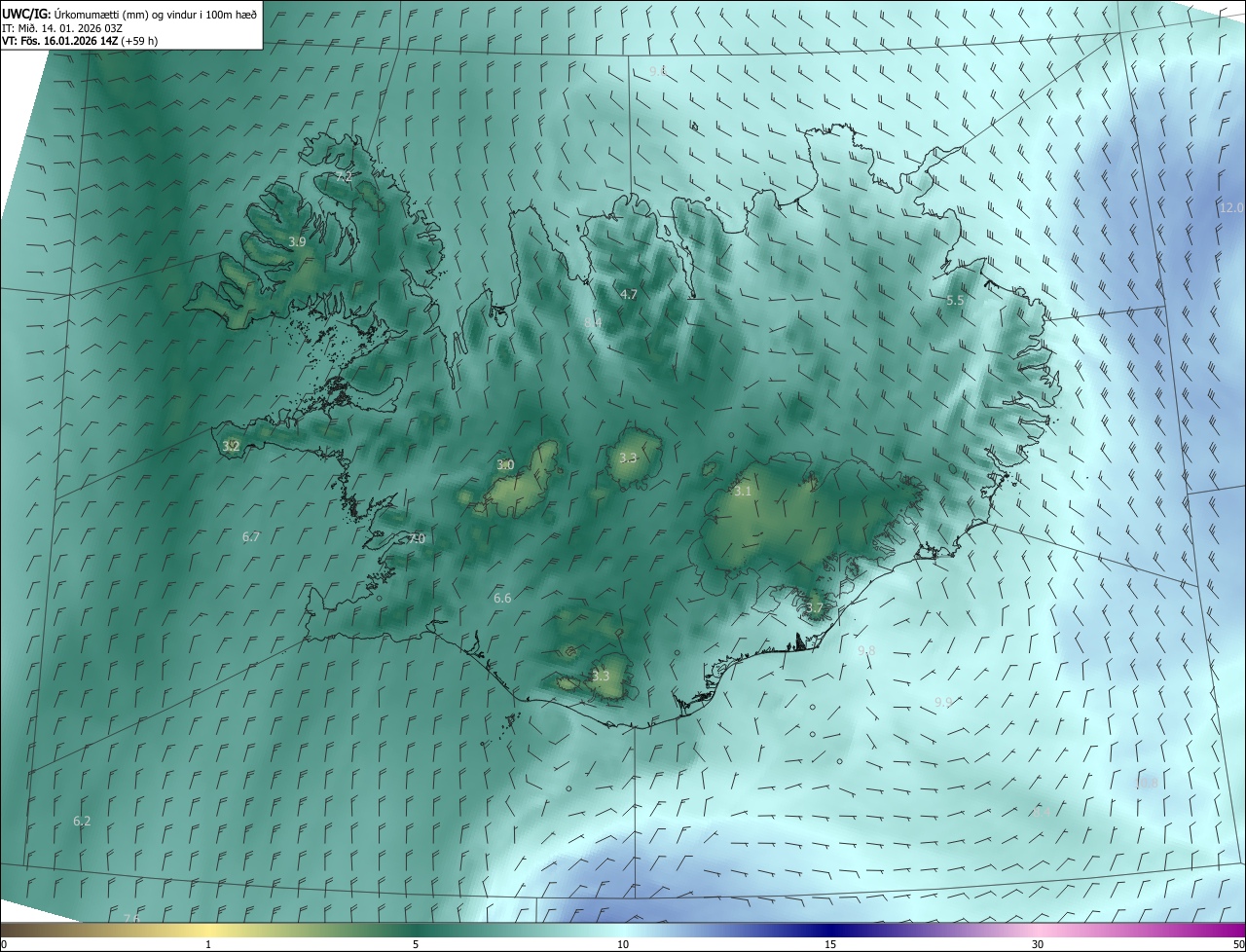The height and width of the screenshot is (952, 1246).
Task: Click the faint 8.4 value label in the southeast sea
Action: (x=1040, y=811)
